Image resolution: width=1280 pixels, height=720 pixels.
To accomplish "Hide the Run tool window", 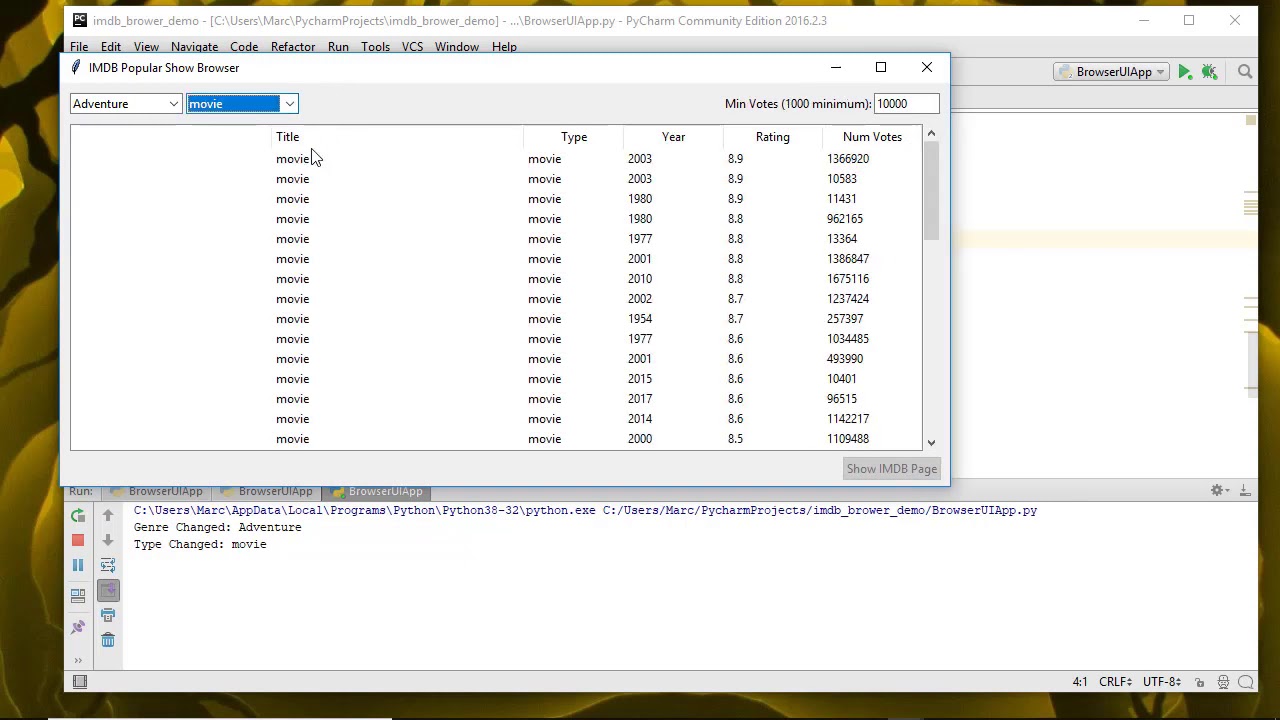I will tap(1245, 490).
